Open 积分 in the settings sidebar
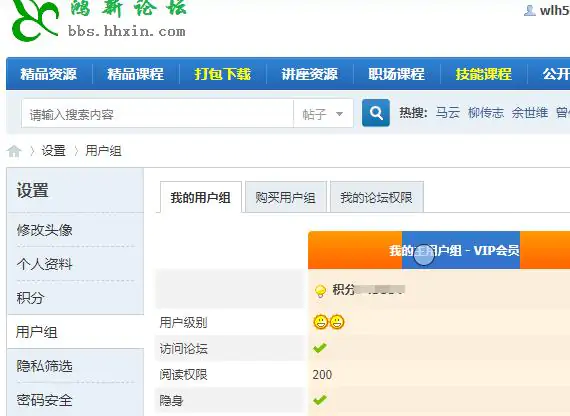Viewport: 570px width, 416px height. click(x=30, y=298)
